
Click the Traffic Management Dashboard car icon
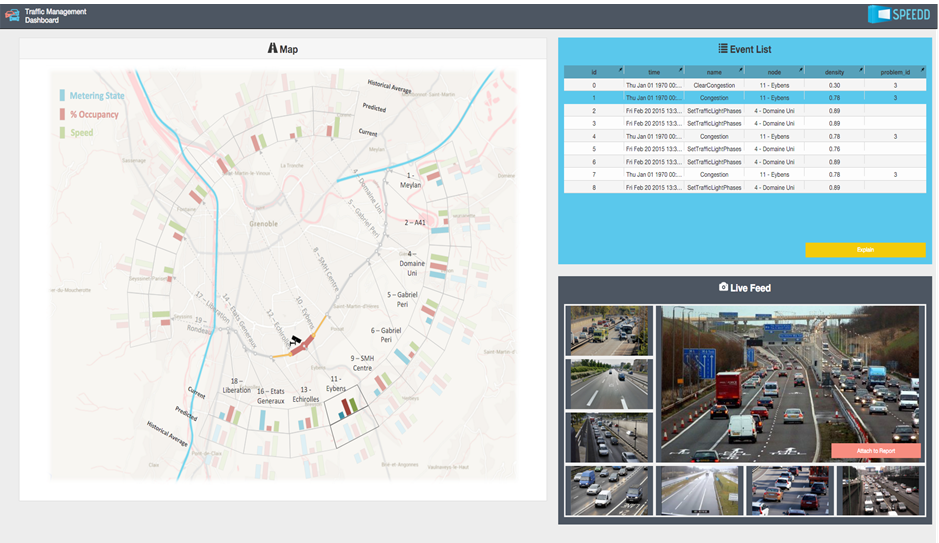pyautogui.click(x=12, y=16)
